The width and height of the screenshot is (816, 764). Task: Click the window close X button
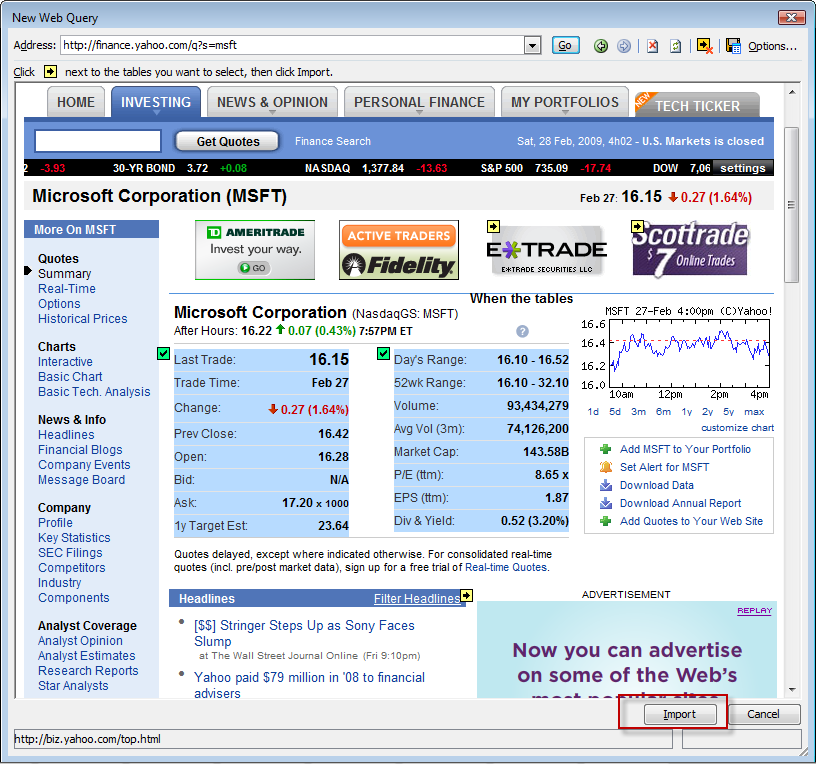(x=791, y=17)
